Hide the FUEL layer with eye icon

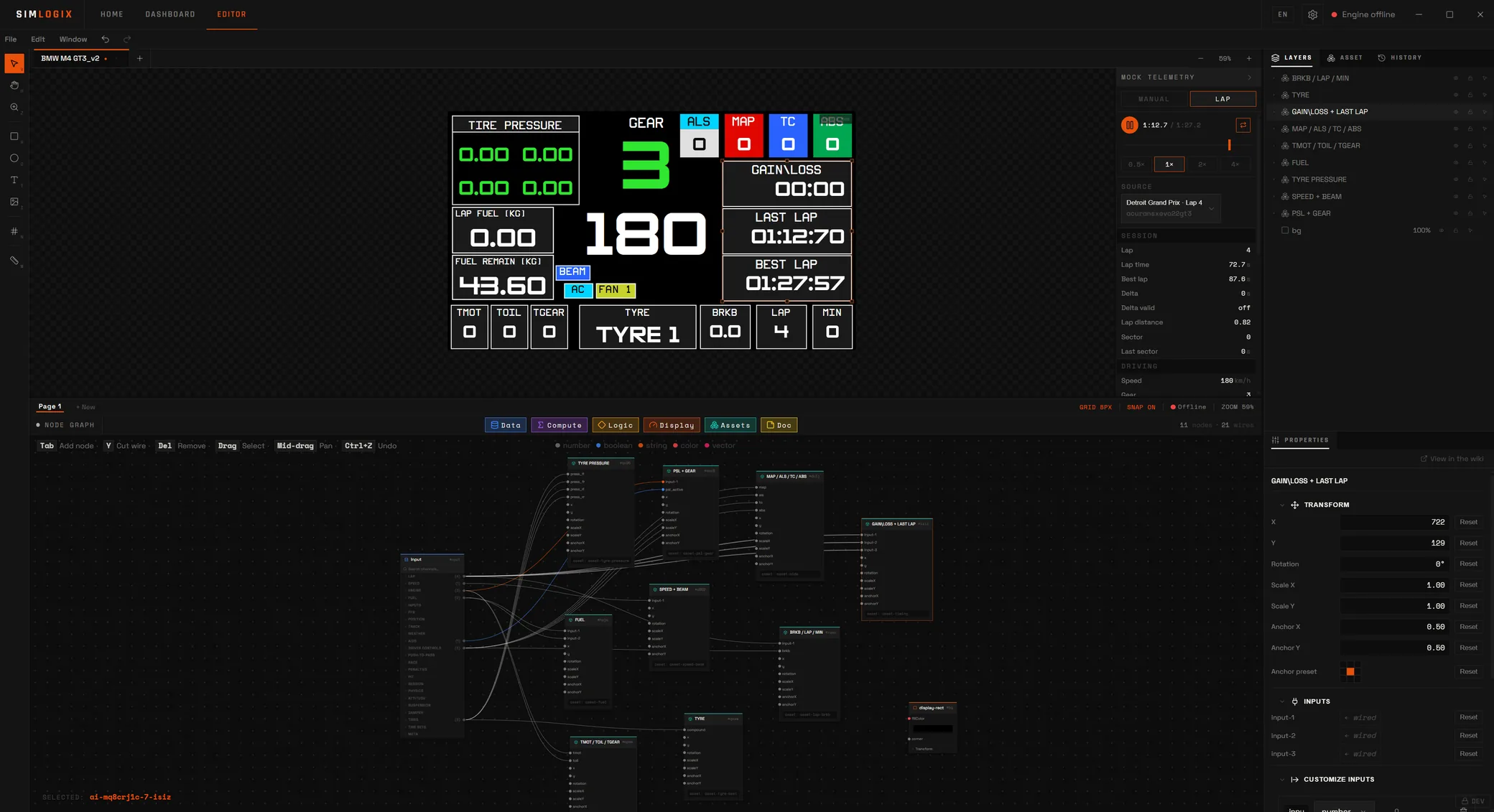click(x=1456, y=163)
